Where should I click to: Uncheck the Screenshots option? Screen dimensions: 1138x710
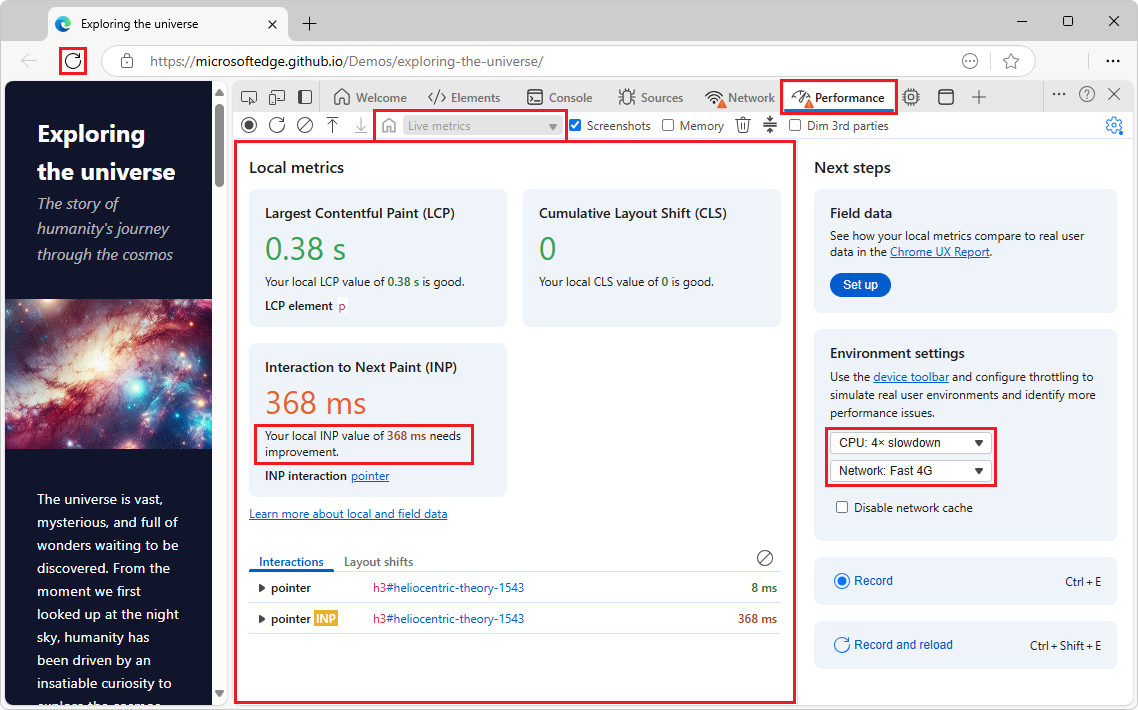point(573,125)
